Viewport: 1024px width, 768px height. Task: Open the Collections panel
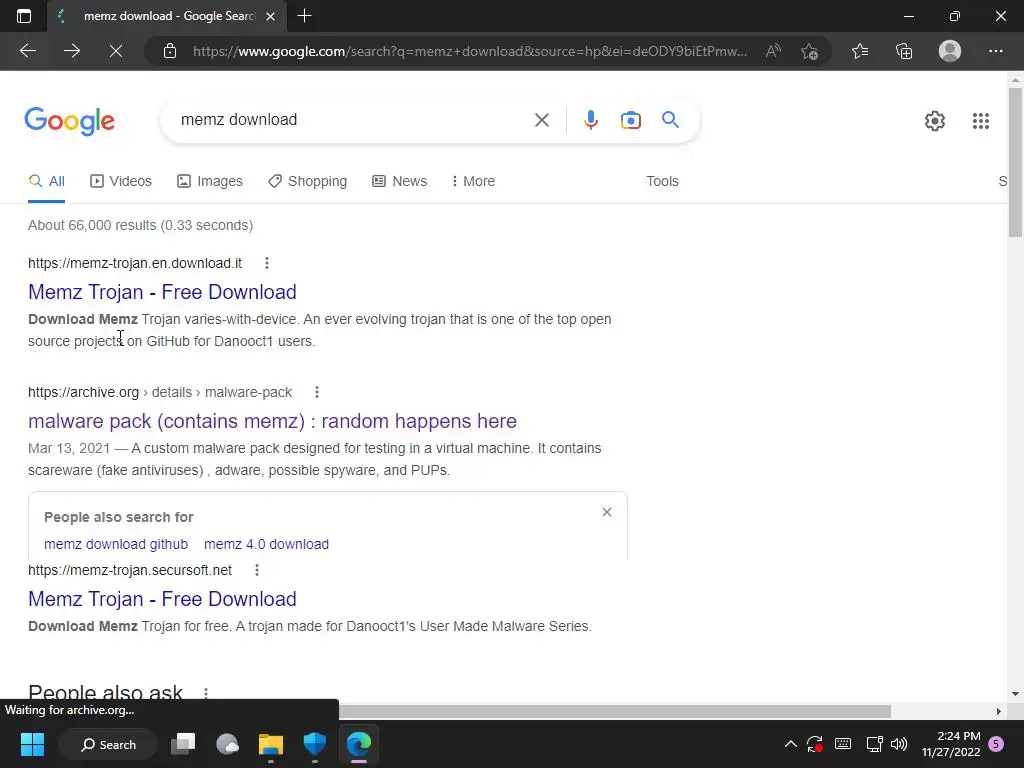pyautogui.click(x=904, y=51)
